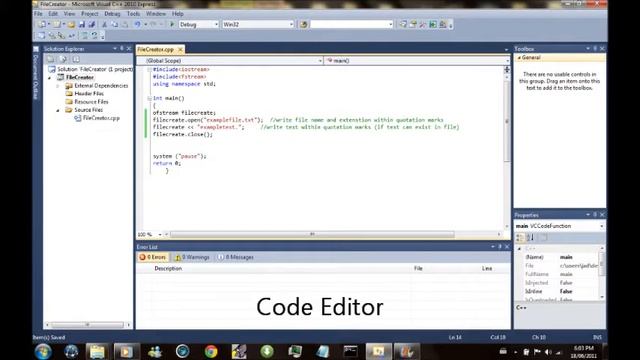Open the View menu

coord(69,14)
